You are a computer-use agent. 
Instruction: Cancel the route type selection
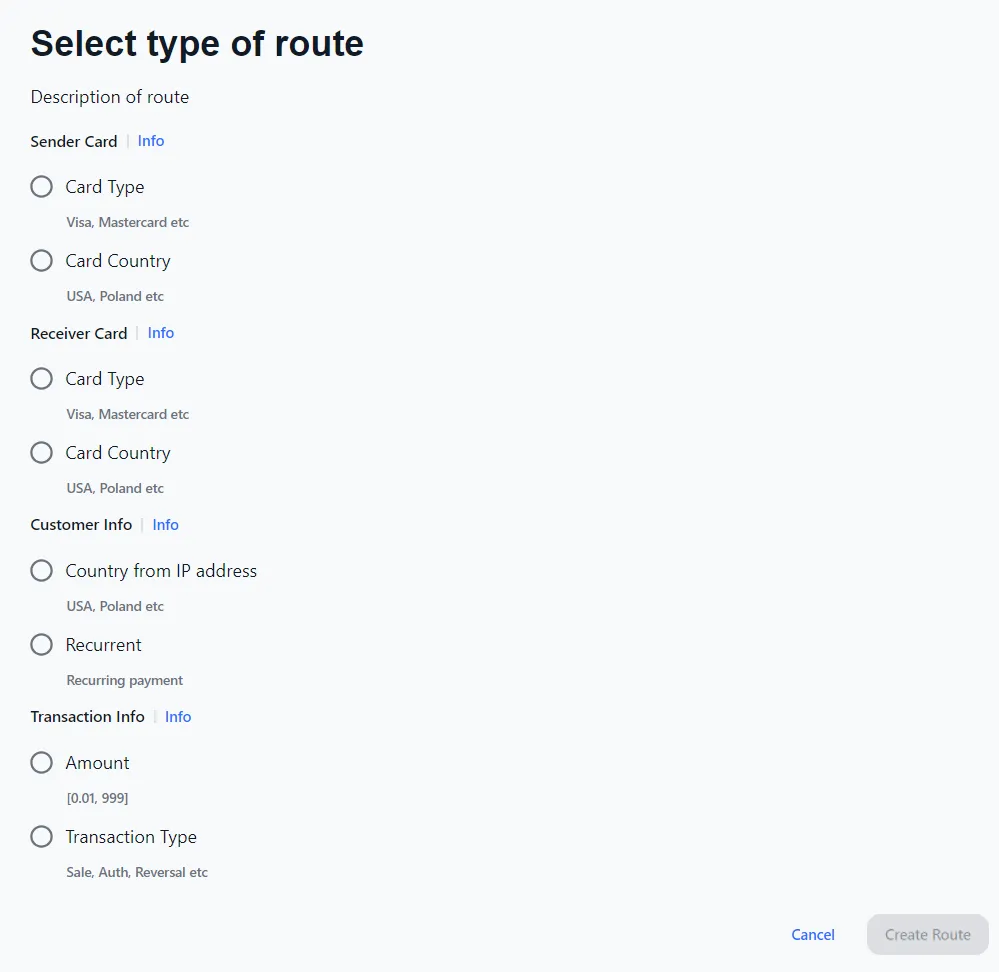813,935
